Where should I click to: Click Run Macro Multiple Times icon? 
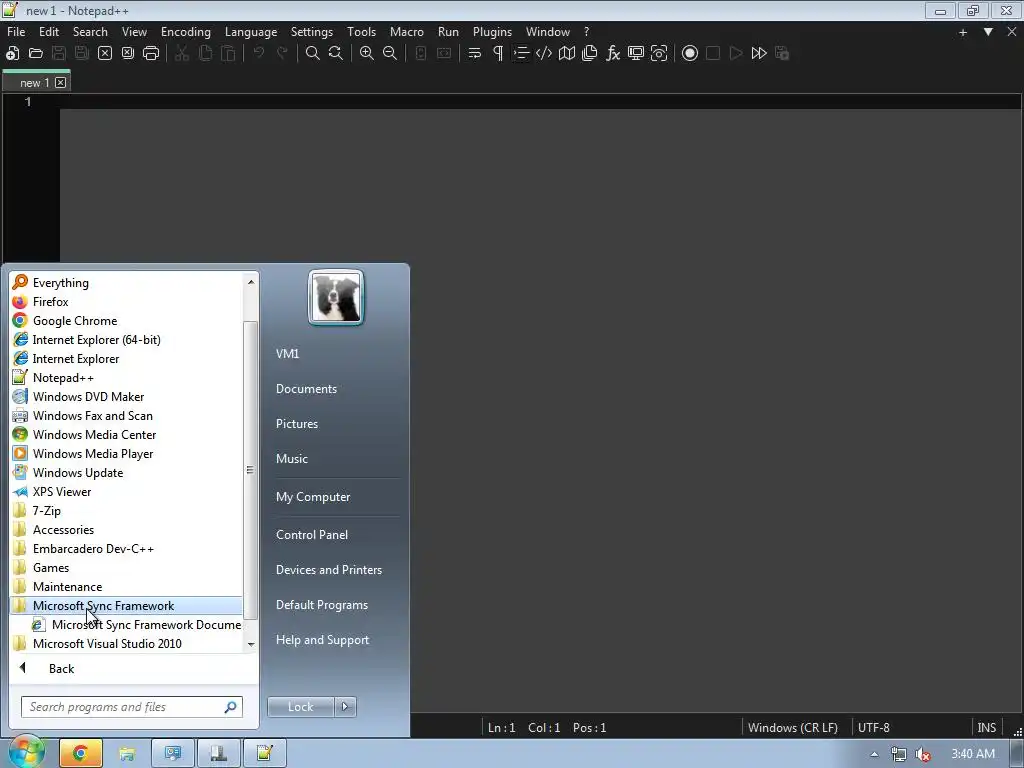(759, 54)
